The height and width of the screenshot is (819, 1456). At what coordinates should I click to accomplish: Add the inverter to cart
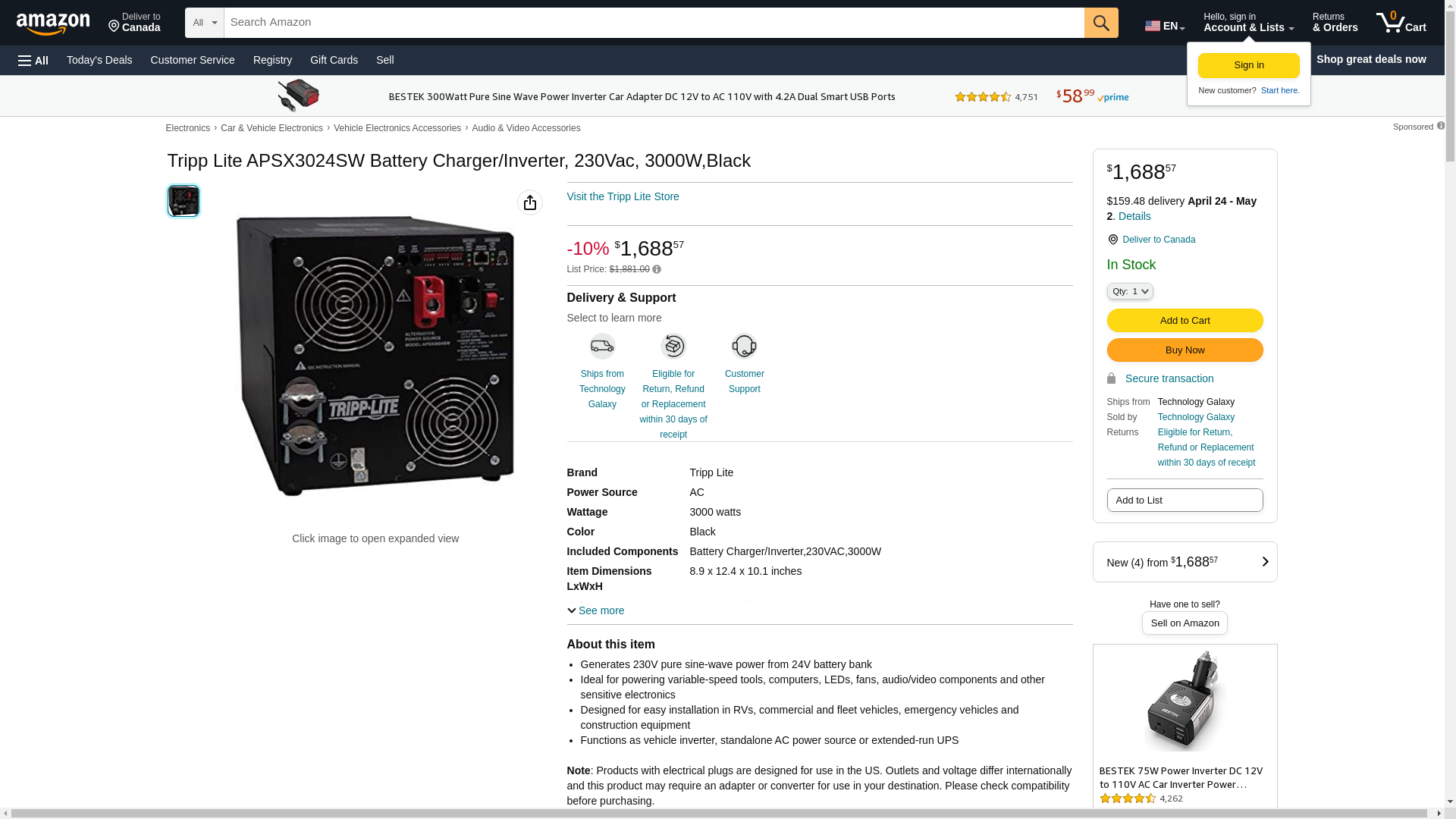click(x=1185, y=320)
